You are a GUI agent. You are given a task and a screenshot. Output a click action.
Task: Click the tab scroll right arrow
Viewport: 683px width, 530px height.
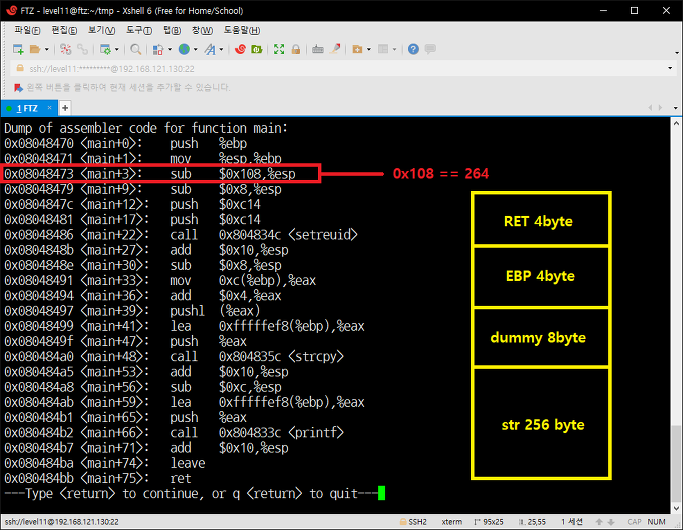(660, 108)
